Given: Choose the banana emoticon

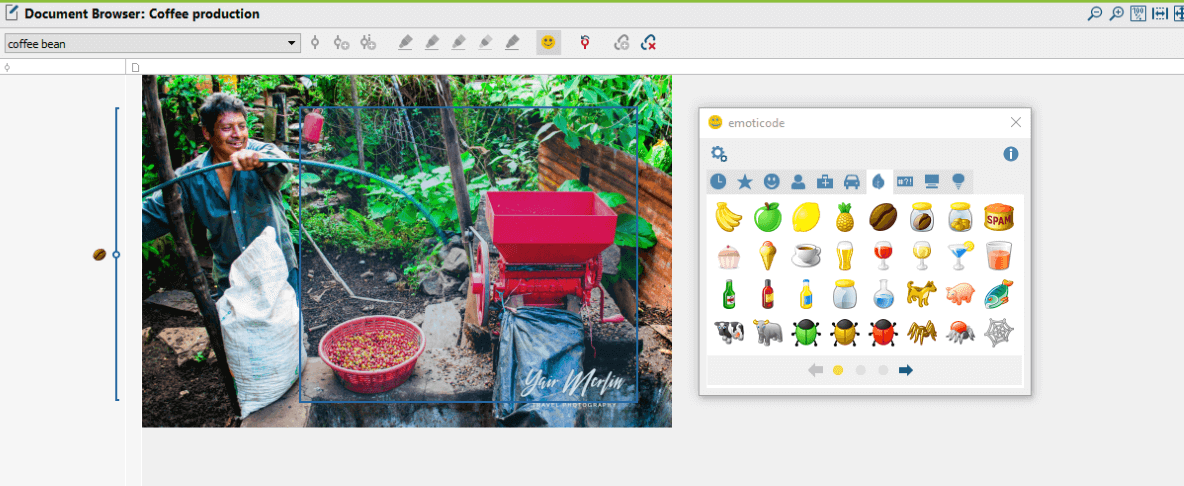Looking at the screenshot, I should click(729, 217).
